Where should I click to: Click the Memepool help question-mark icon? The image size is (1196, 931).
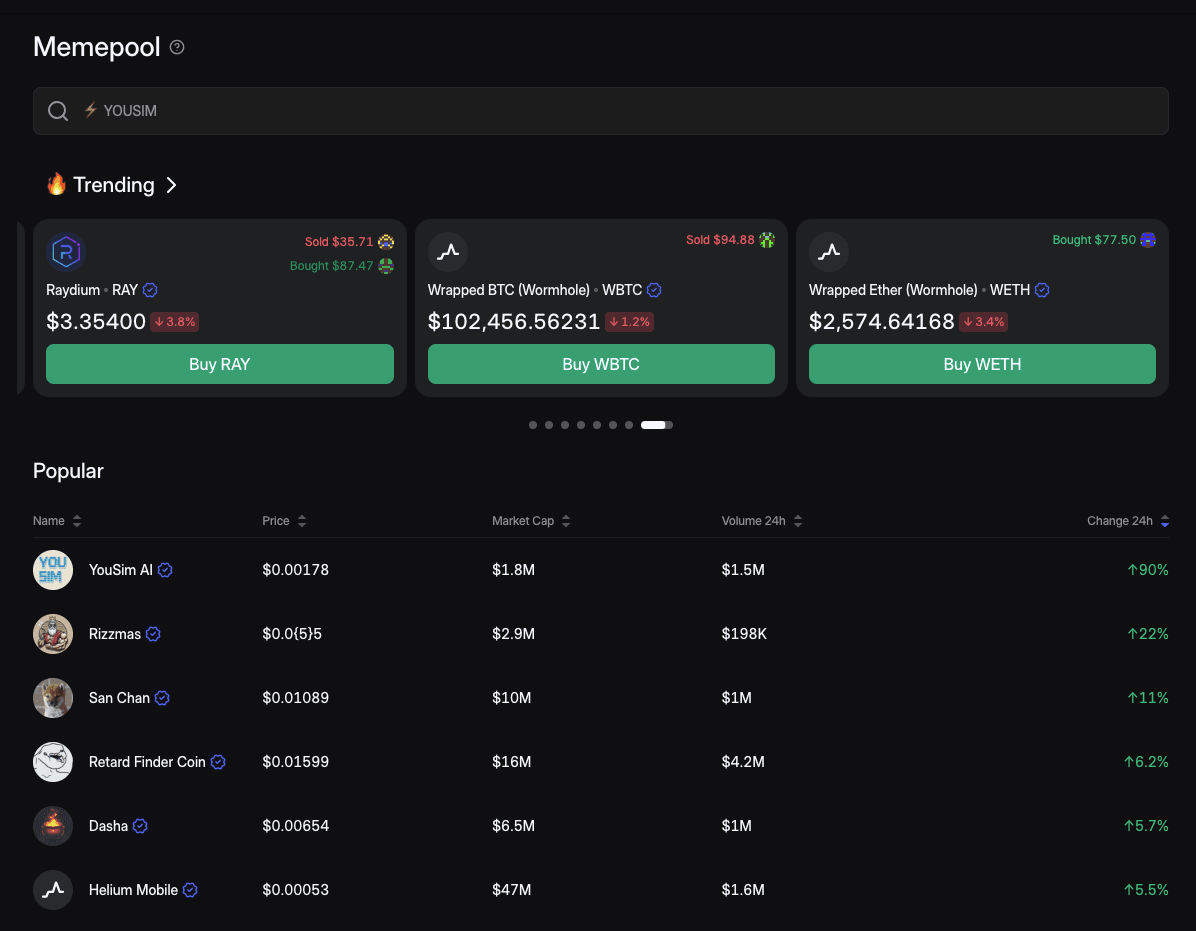[x=177, y=47]
